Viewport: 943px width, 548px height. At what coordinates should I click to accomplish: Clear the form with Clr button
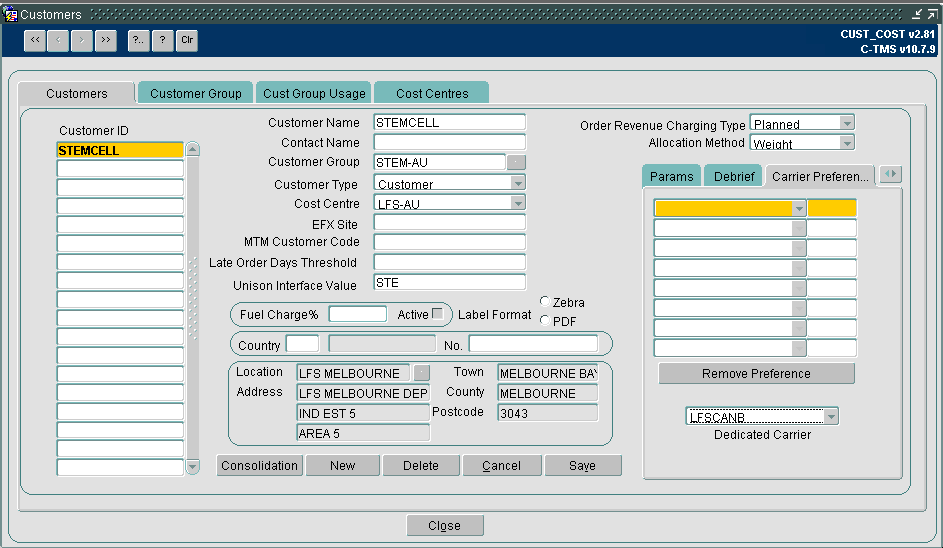187,40
